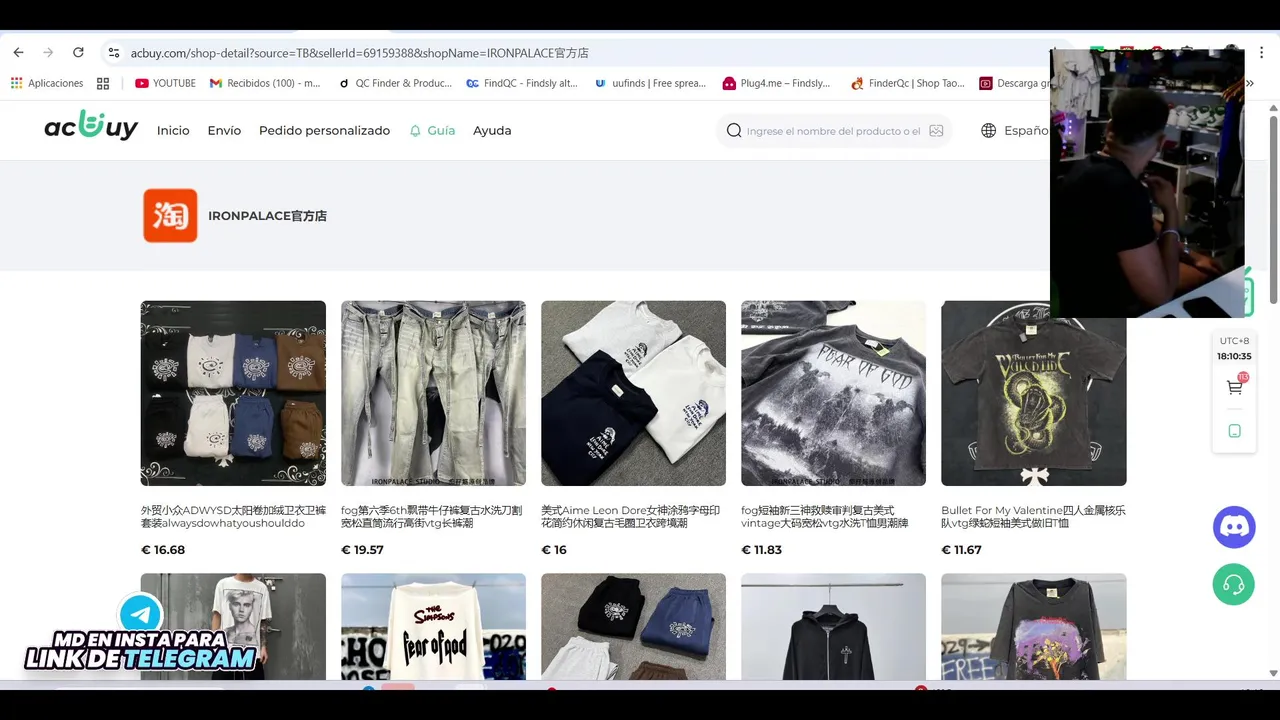The height and width of the screenshot is (720, 1280).
Task: Open Inicio menu item
Action: [x=173, y=131]
